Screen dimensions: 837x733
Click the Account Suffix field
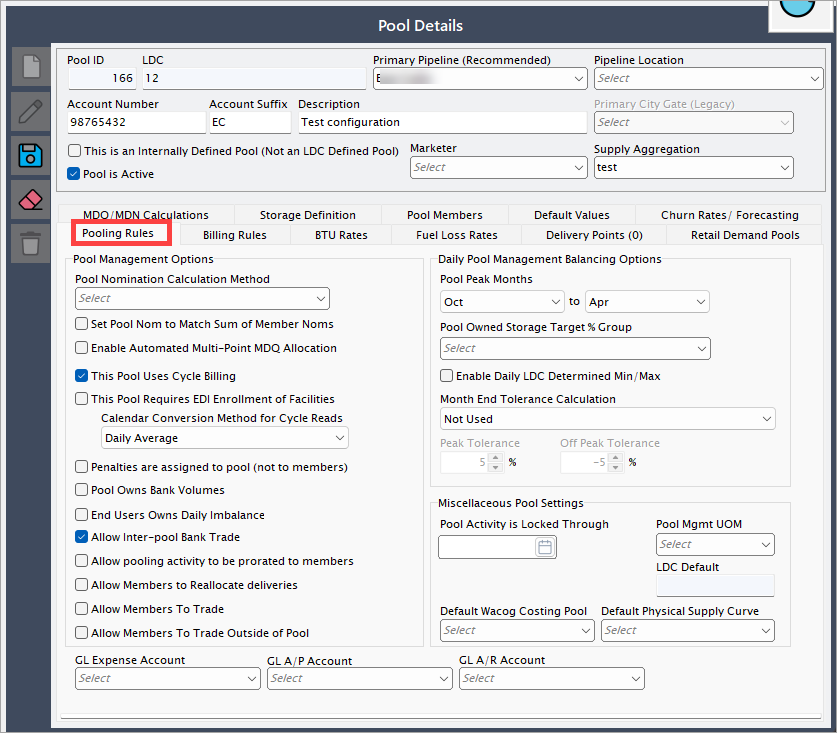coord(250,122)
